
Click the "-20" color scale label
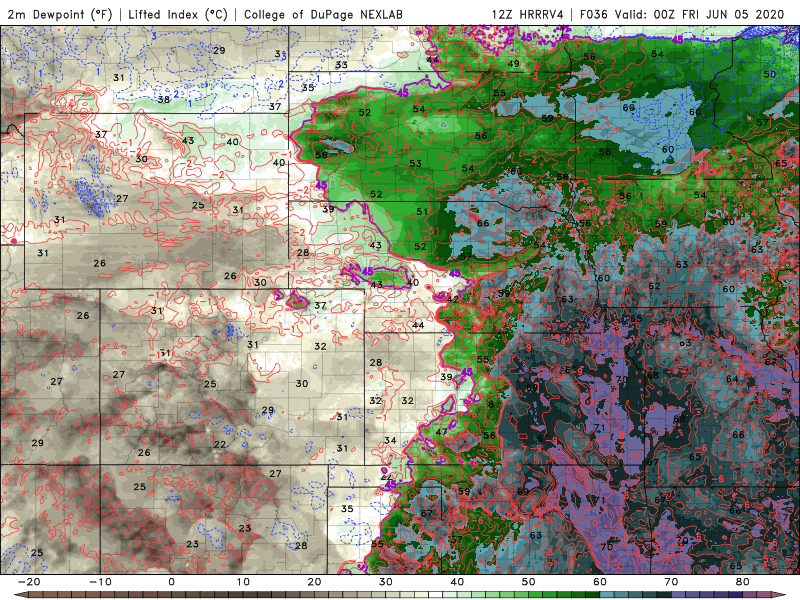point(29,582)
